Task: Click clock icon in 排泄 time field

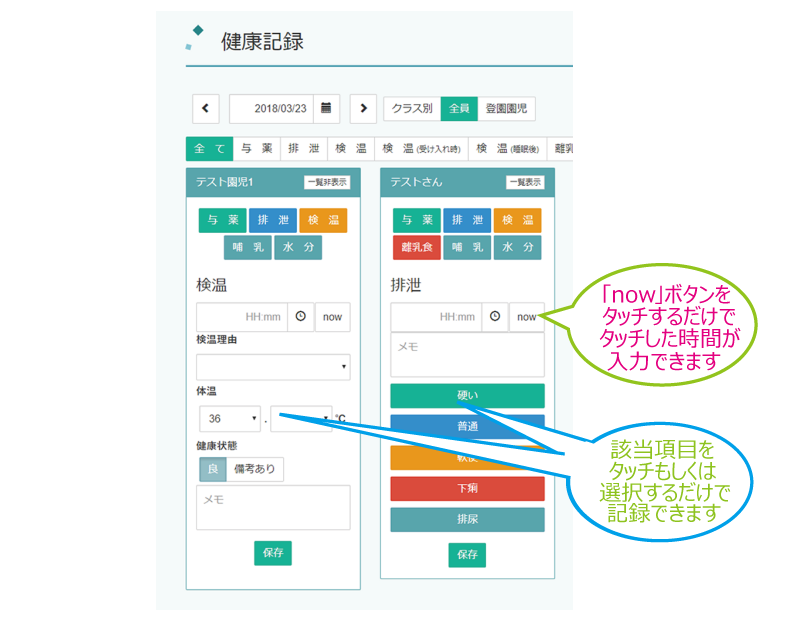Action: 495,317
